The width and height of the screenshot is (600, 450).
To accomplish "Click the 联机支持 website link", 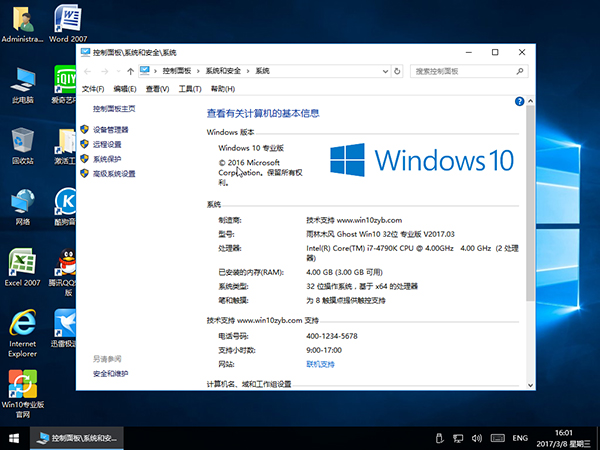I will 320,364.
